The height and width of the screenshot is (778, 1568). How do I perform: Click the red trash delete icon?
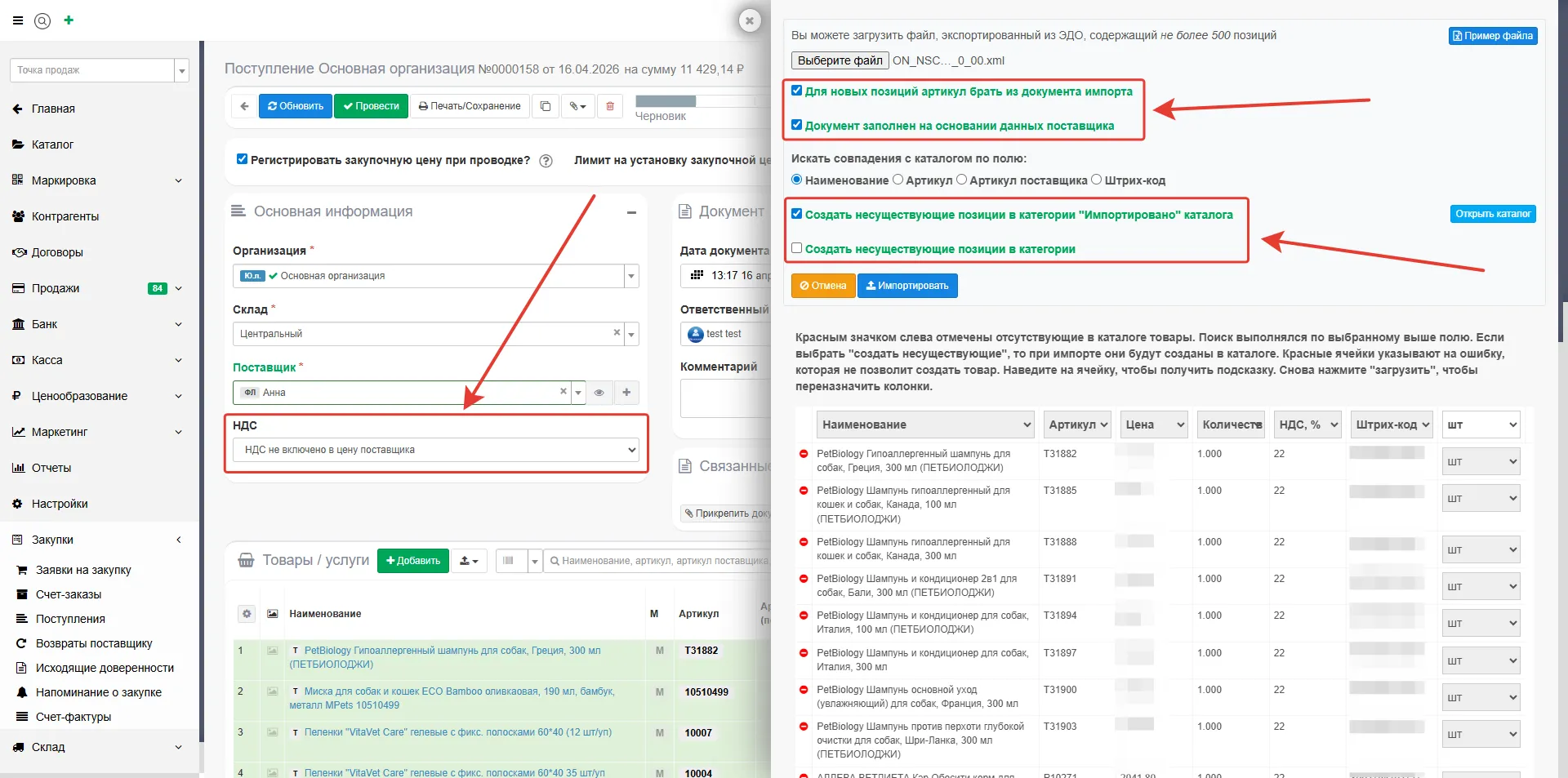click(610, 106)
